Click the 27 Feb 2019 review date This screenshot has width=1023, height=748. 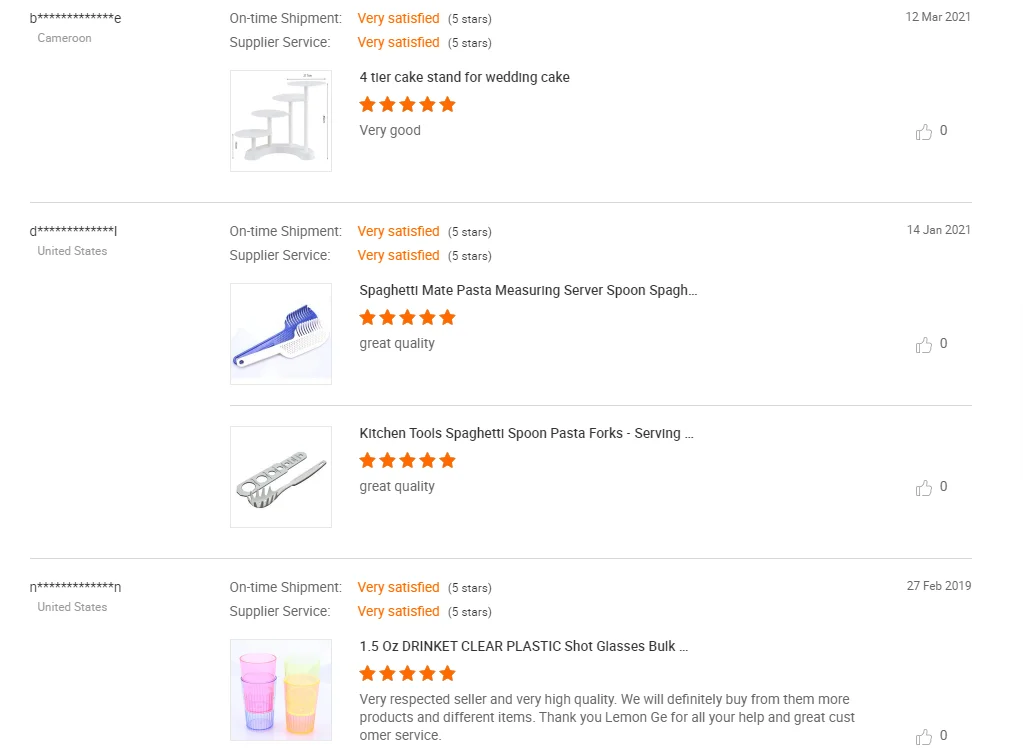(x=938, y=586)
